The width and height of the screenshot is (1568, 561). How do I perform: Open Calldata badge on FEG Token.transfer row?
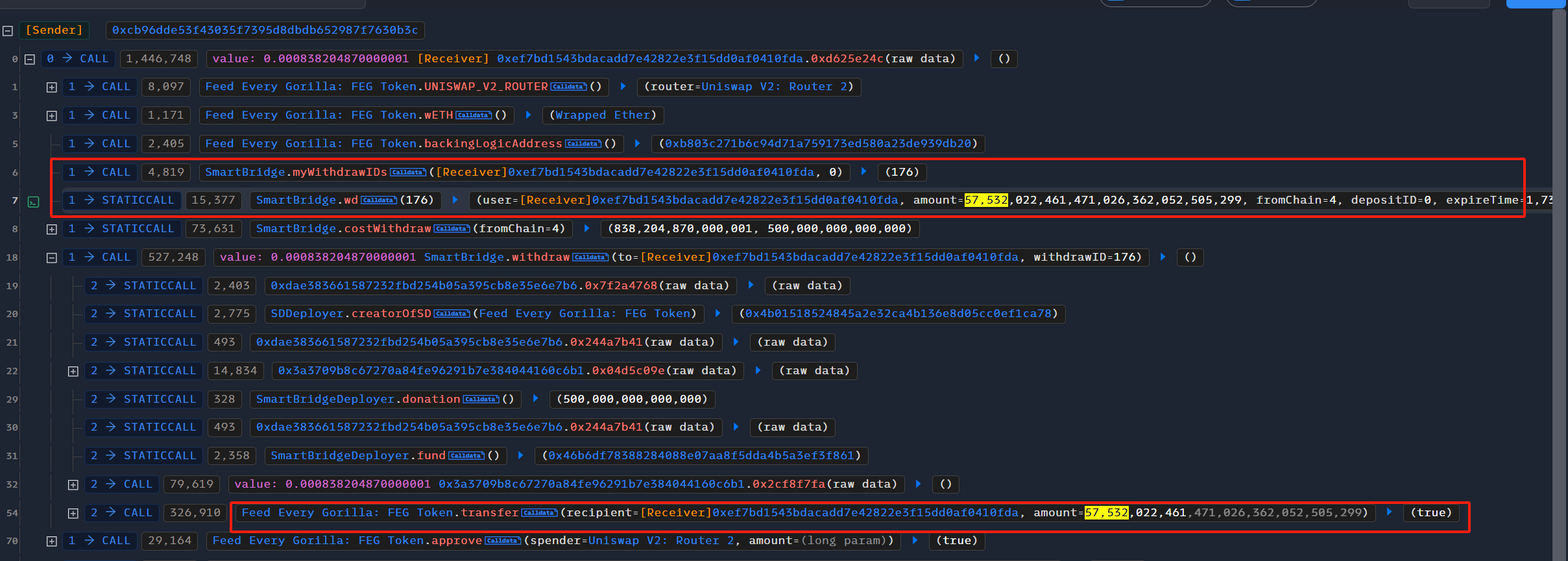click(x=540, y=513)
